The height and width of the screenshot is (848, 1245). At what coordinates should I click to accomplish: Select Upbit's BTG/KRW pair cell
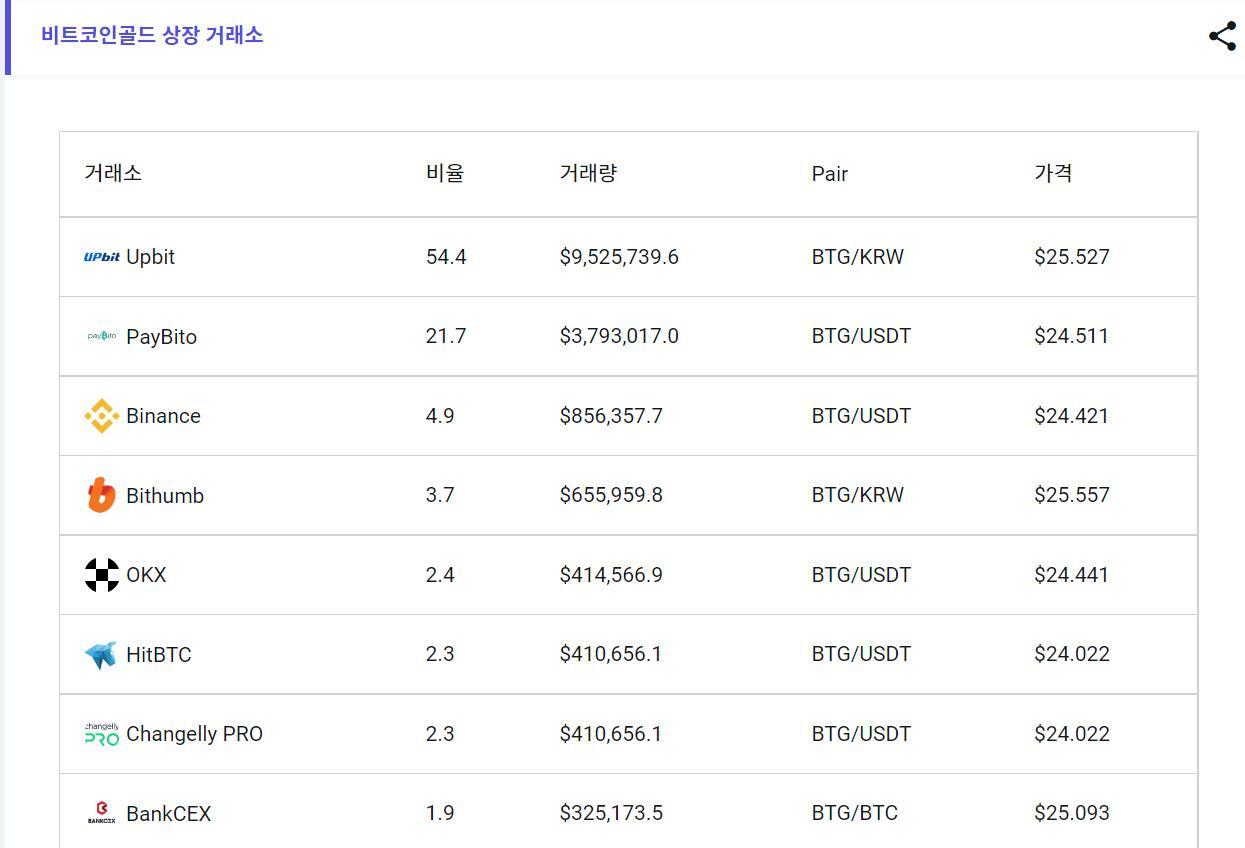tap(858, 257)
